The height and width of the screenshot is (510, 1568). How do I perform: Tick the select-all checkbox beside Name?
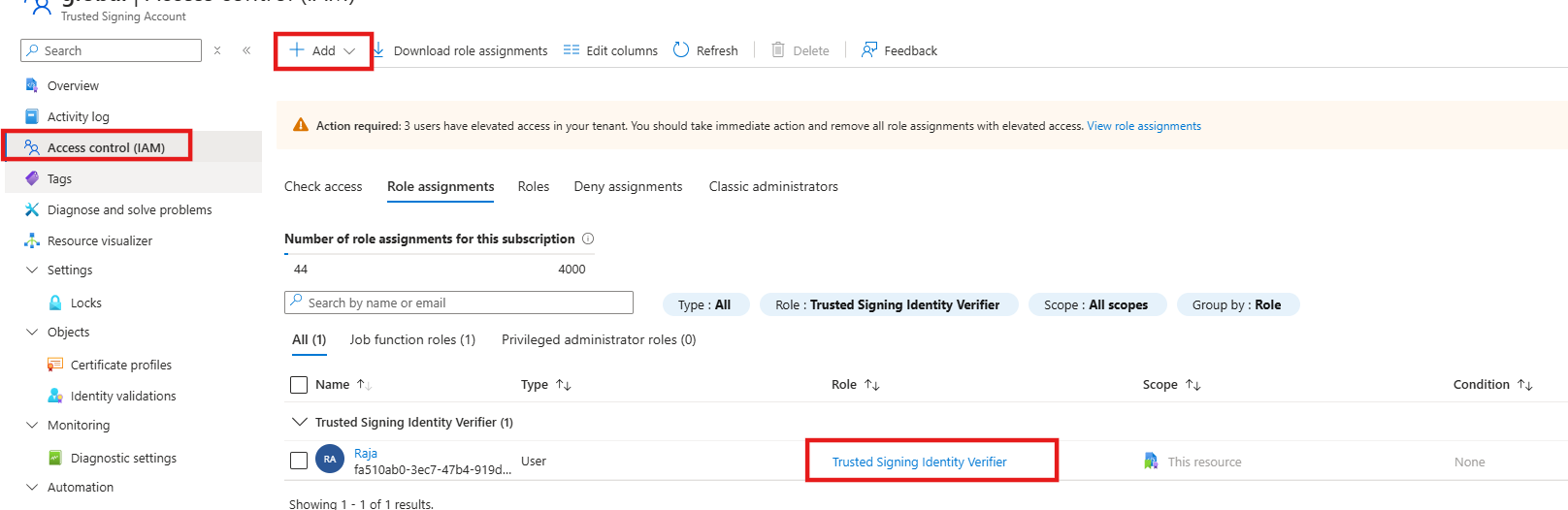(299, 385)
